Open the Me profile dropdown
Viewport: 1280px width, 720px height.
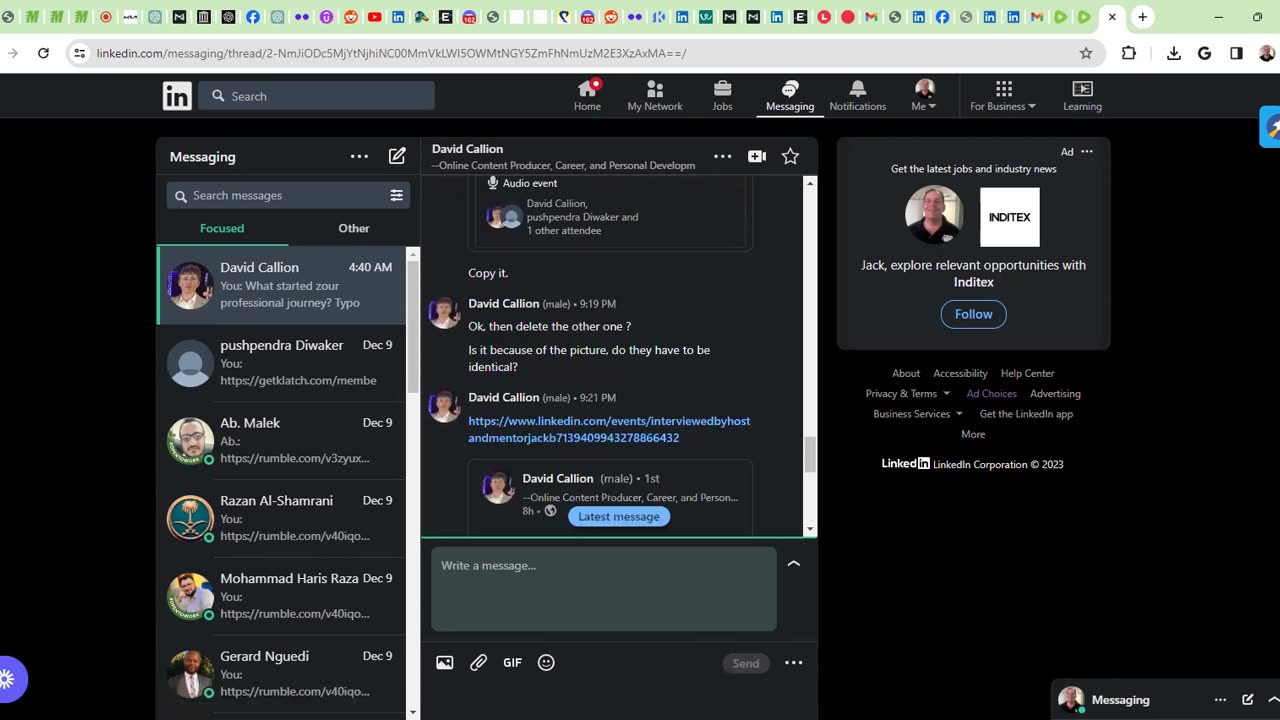click(924, 96)
